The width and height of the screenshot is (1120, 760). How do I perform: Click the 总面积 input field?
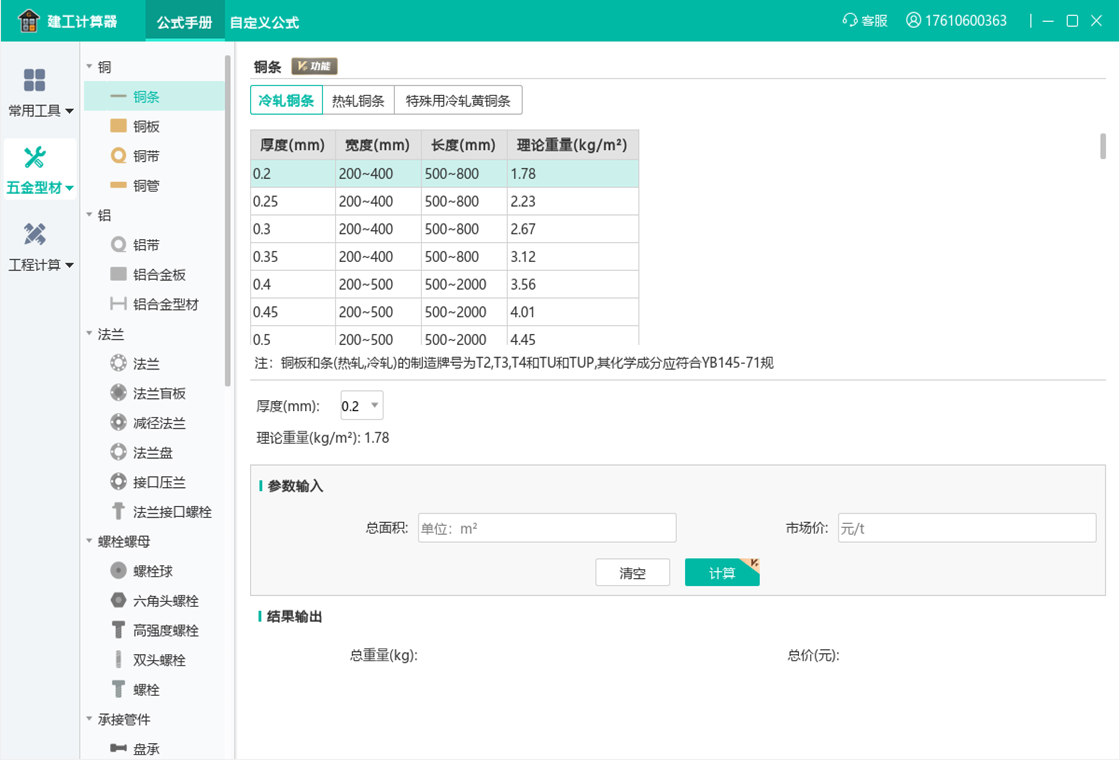tap(547, 528)
